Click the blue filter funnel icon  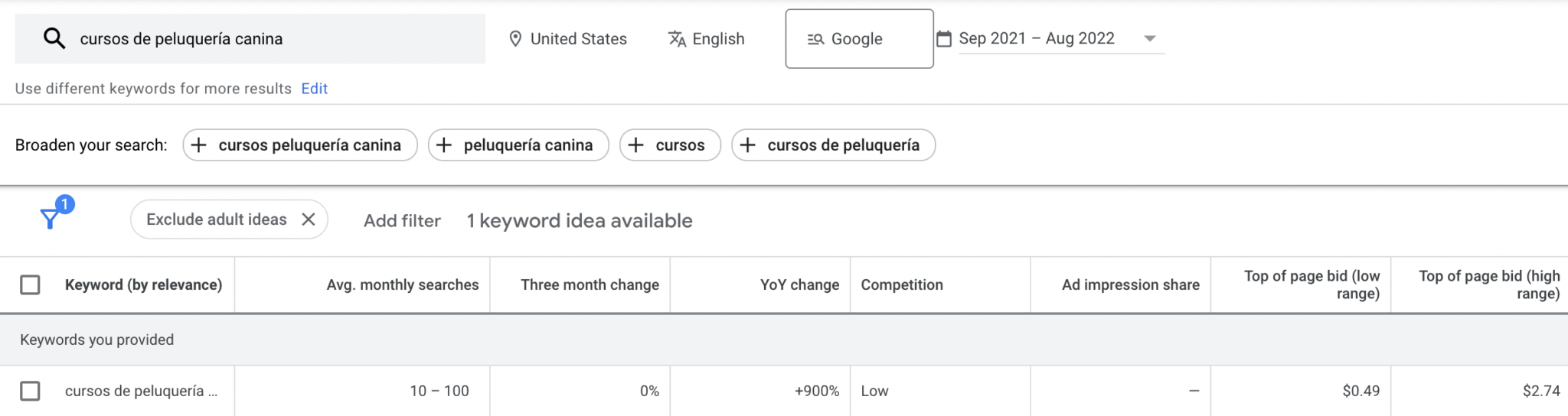pos(50,219)
